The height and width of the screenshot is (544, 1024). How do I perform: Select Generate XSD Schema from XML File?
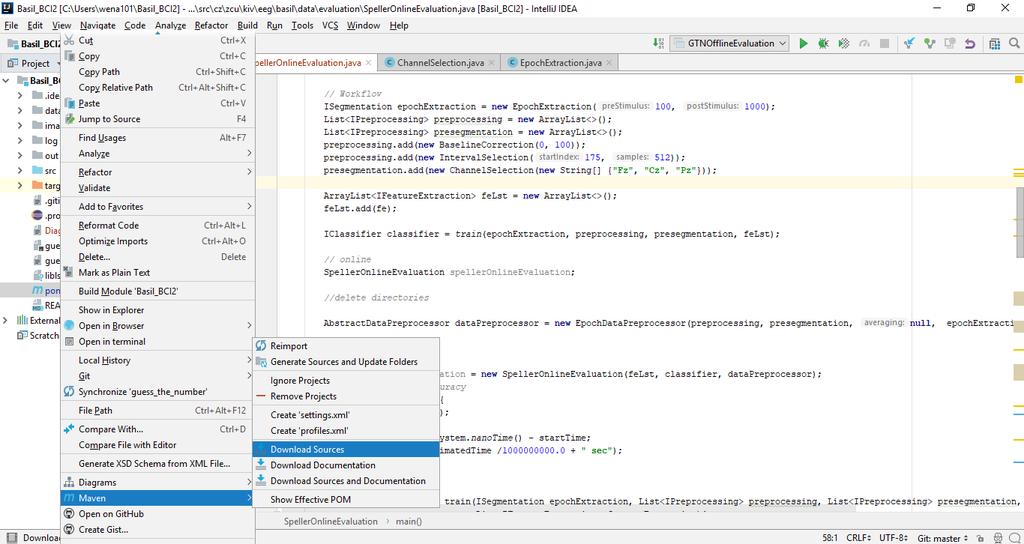[x=157, y=463]
